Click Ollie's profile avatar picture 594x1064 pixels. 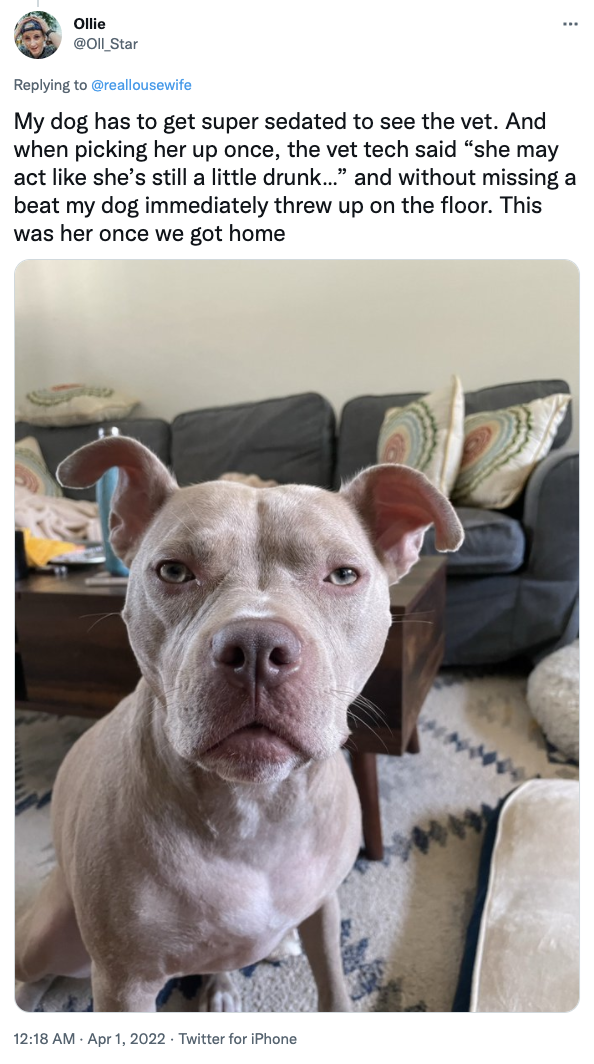pyautogui.click(x=38, y=35)
